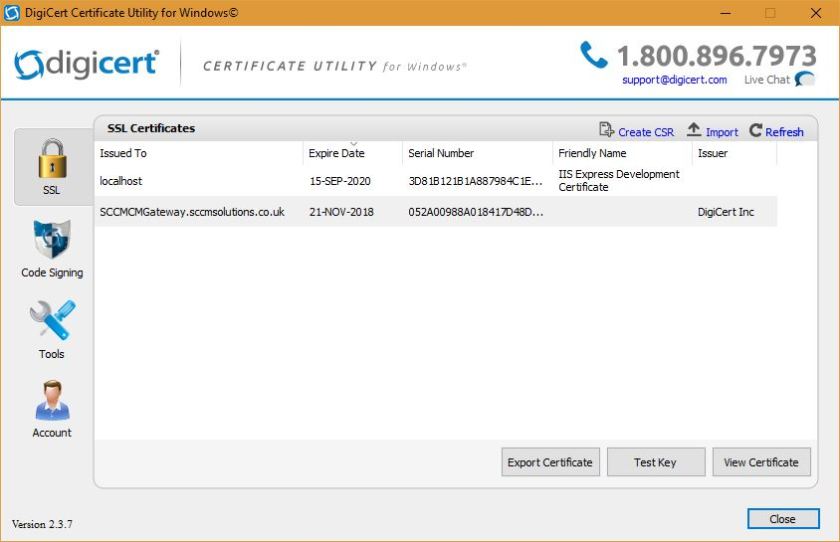Email support@digicert.com link
Screen dimensions: 840x542
pyautogui.click(x=674, y=80)
